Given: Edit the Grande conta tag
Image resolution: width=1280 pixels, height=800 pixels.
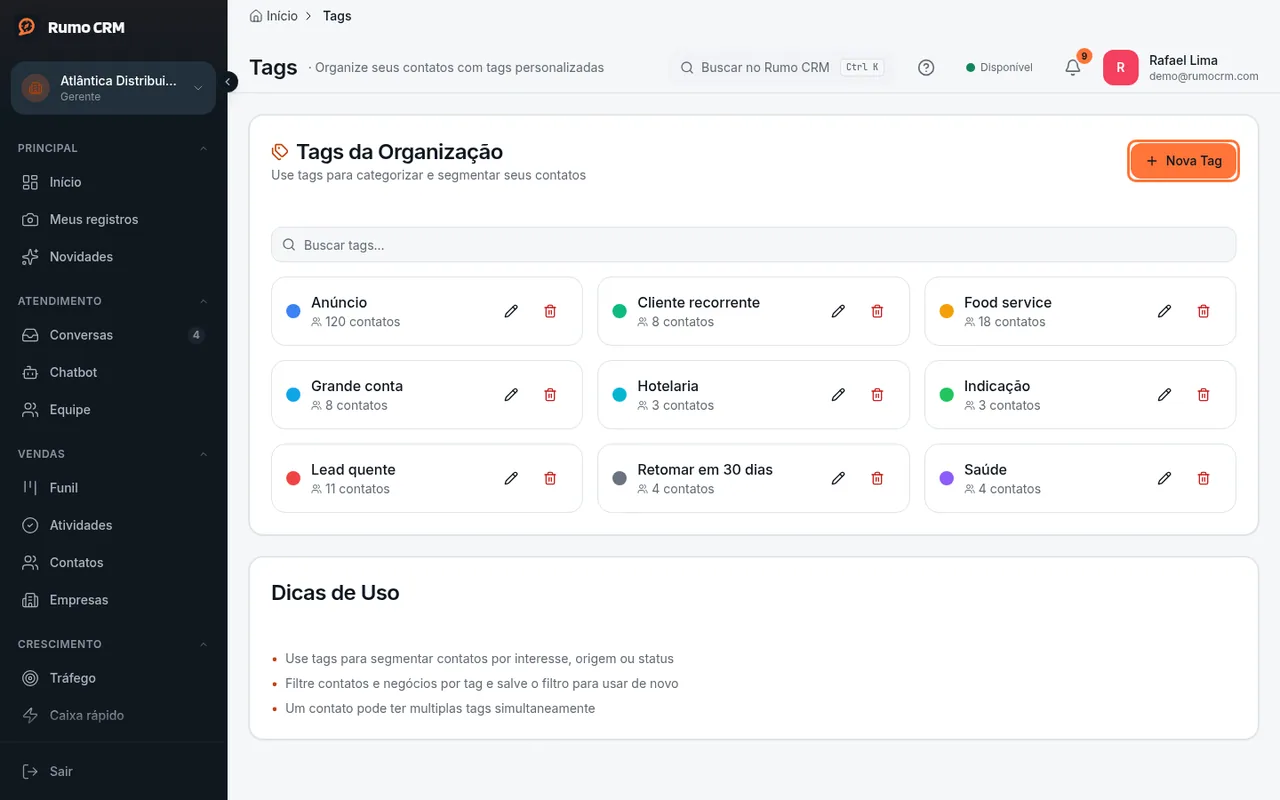Looking at the screenshot, I should pyautogui.click(x=511, y=395).
